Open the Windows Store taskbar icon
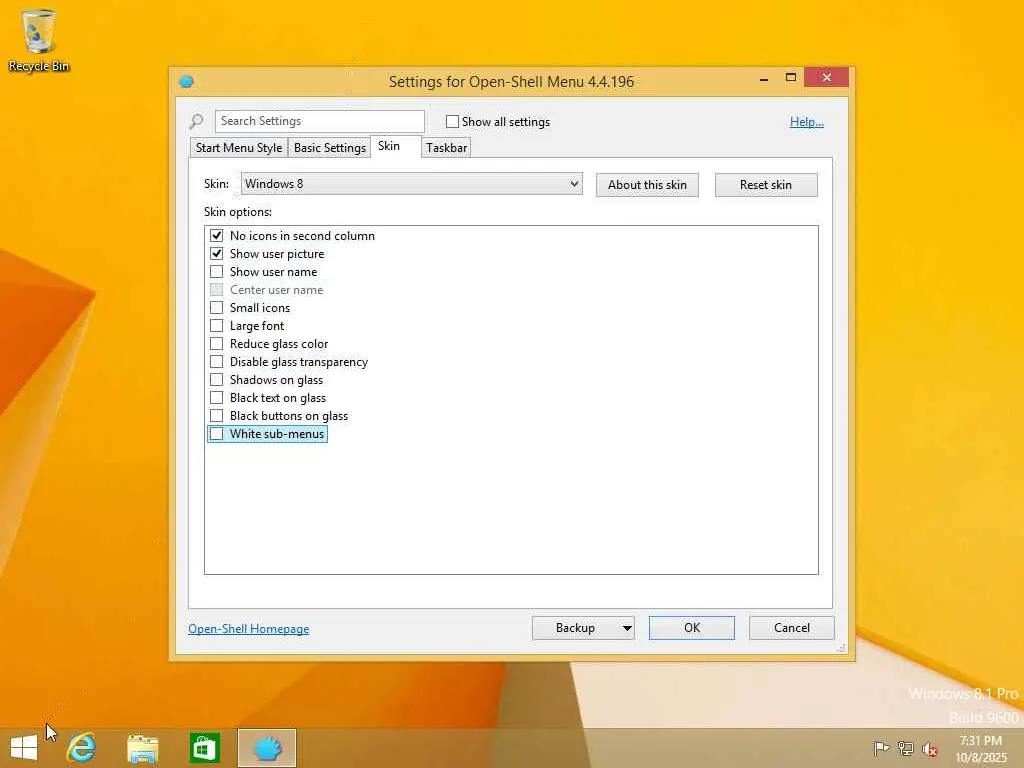 click(x=204, y=748)
